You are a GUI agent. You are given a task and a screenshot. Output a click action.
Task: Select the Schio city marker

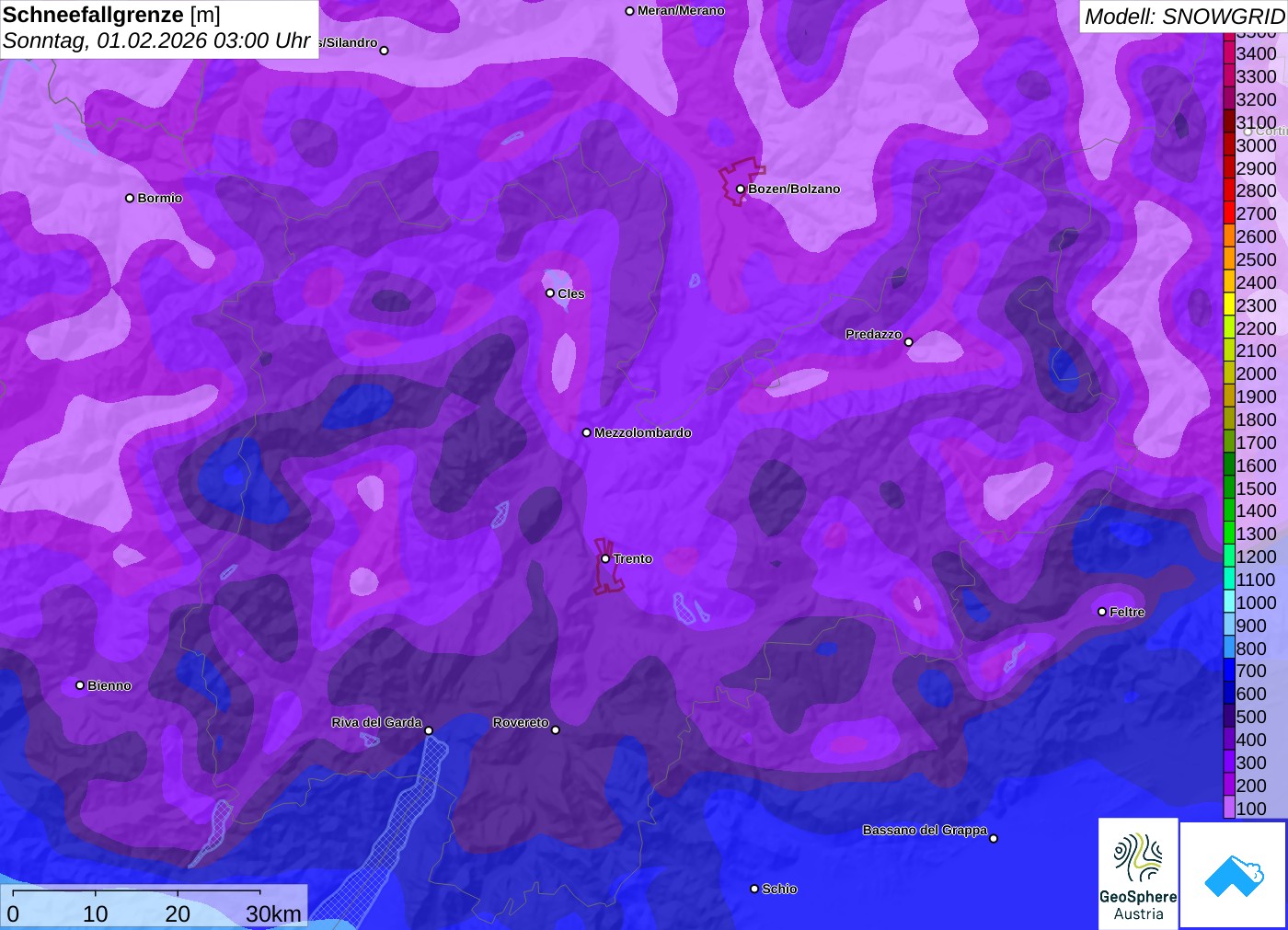(754, 889)
